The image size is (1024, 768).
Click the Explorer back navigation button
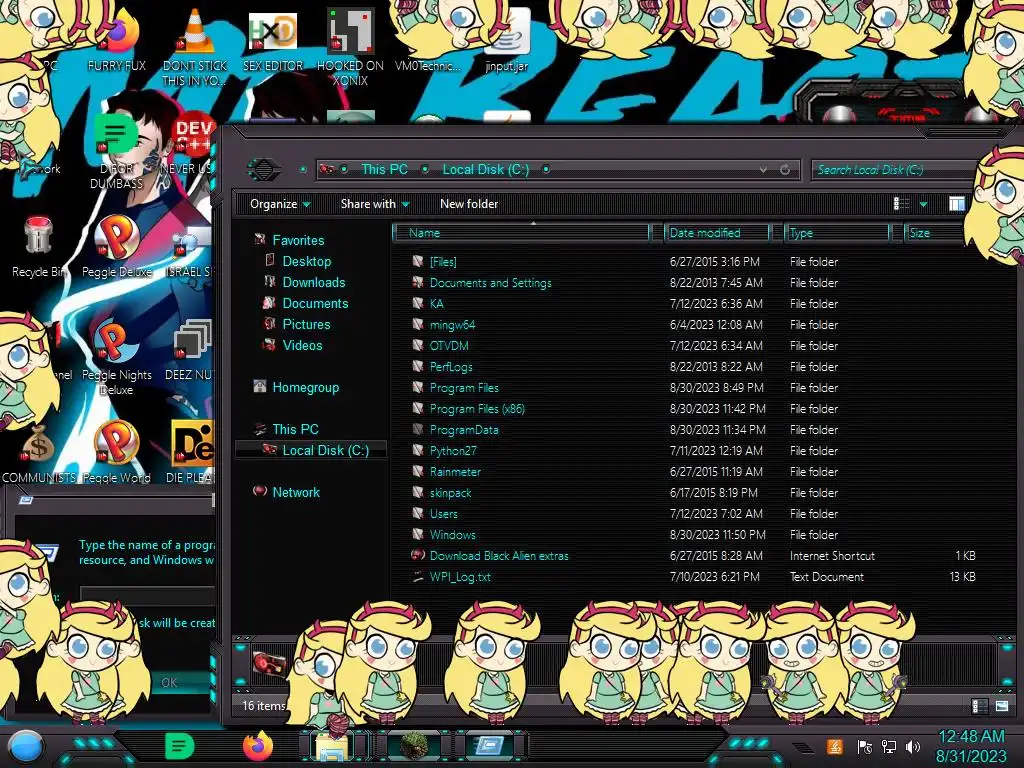pos(264,170)
